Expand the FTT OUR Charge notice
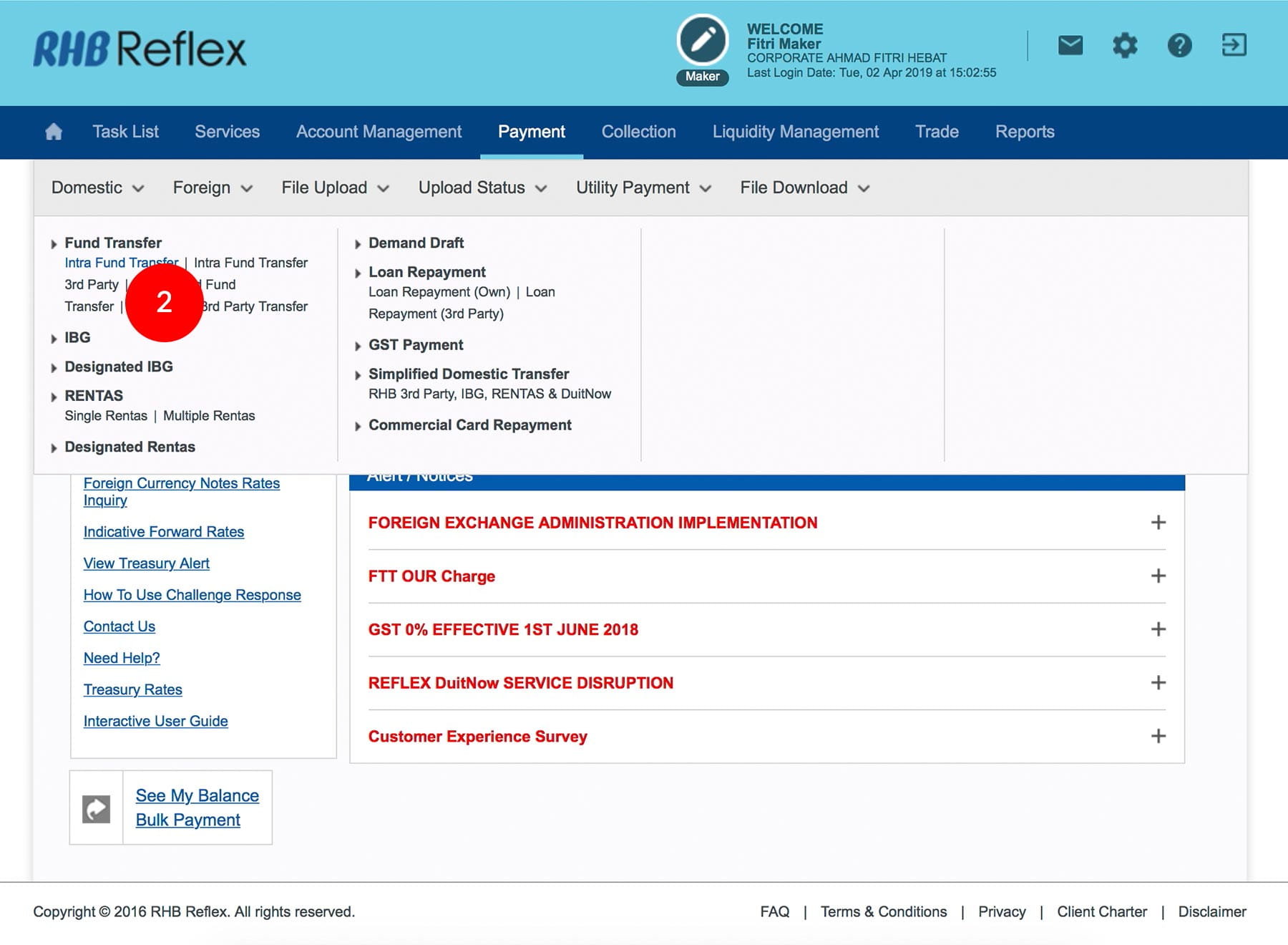The image size is (1288, 945). [x=1158, y=576]
